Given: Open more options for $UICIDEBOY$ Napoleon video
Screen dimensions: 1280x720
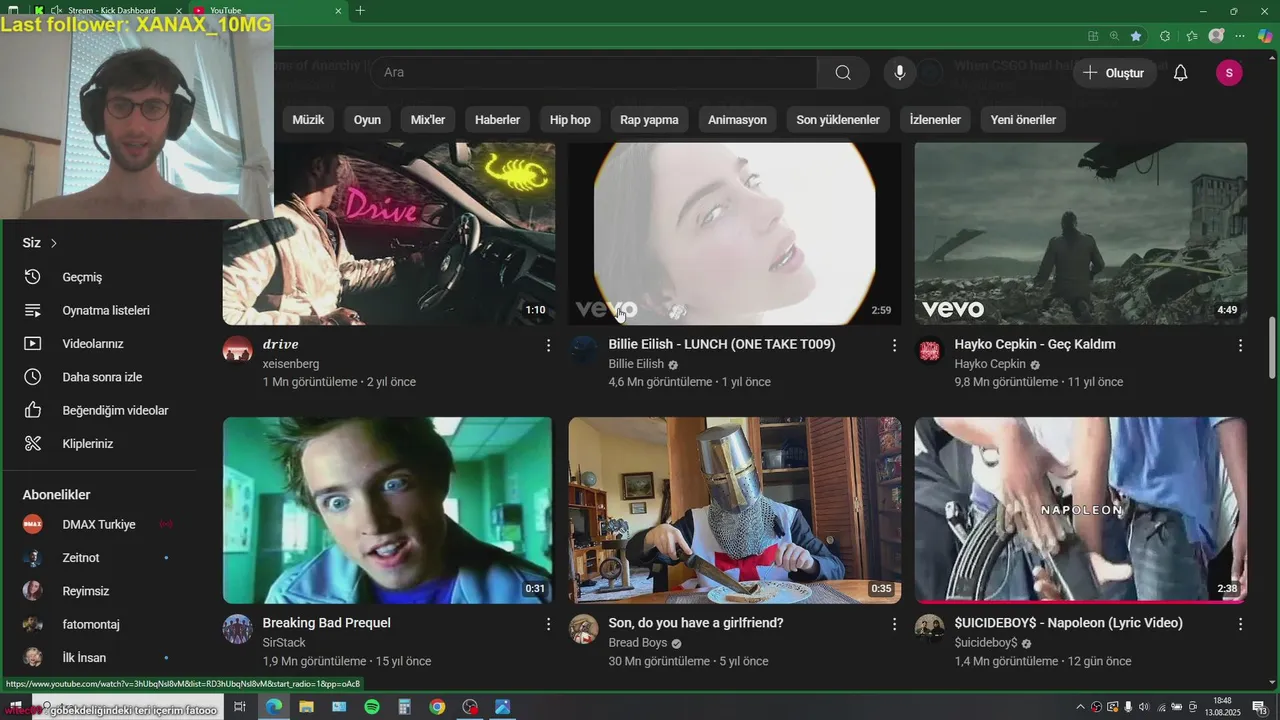Looking at the screenshot, I should pos(1240,624).
